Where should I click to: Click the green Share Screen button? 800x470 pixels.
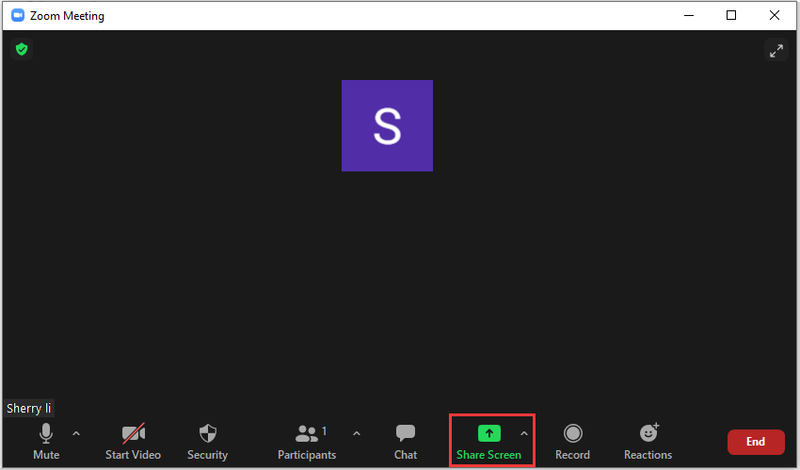(489, 441)
